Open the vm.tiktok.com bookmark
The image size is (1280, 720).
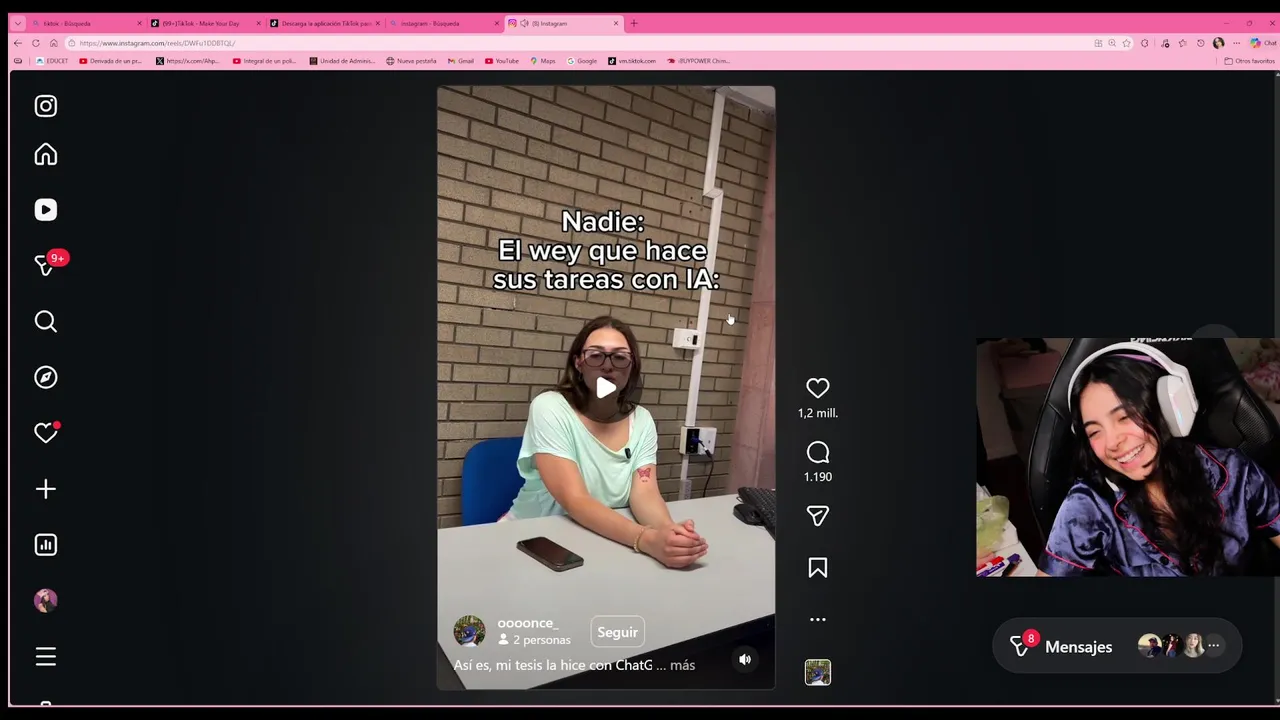click(x=632, y=61)
